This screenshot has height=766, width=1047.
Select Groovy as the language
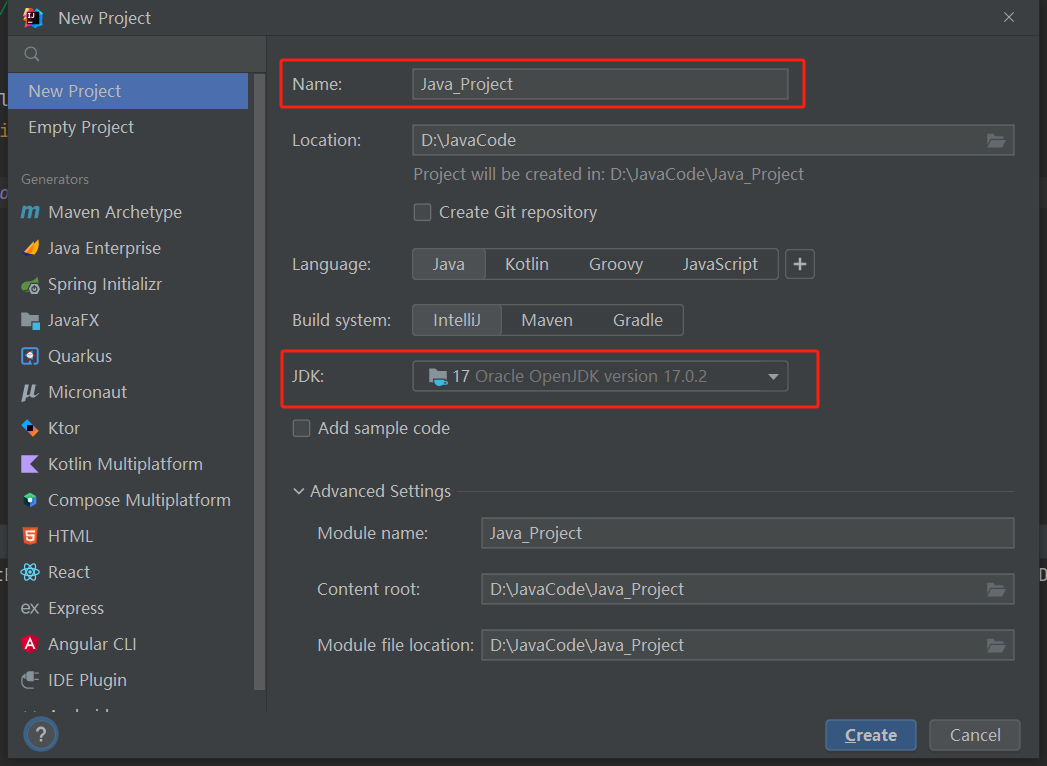pos(616,264)
